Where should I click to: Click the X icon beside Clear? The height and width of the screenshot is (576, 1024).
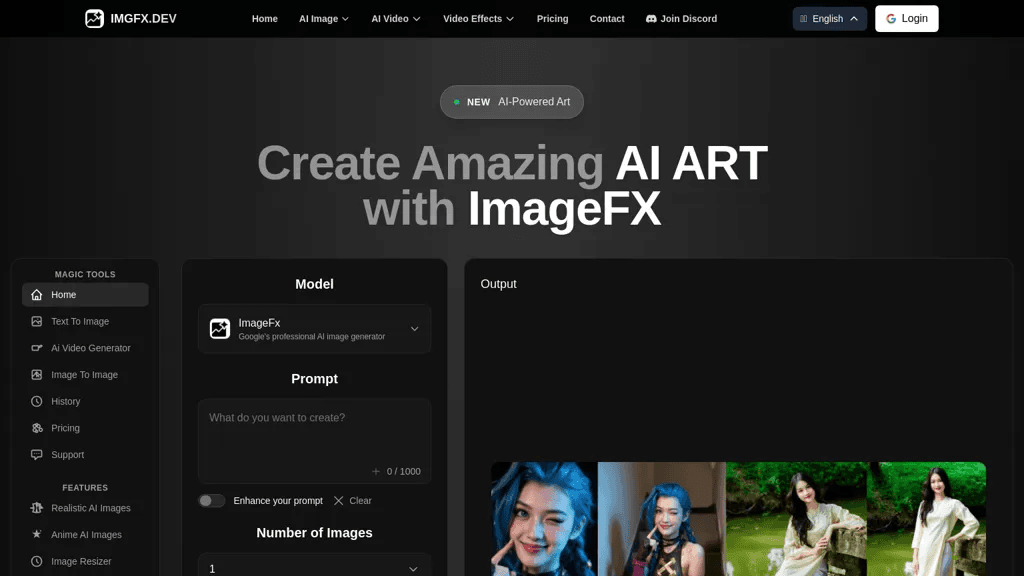point(338,501)
